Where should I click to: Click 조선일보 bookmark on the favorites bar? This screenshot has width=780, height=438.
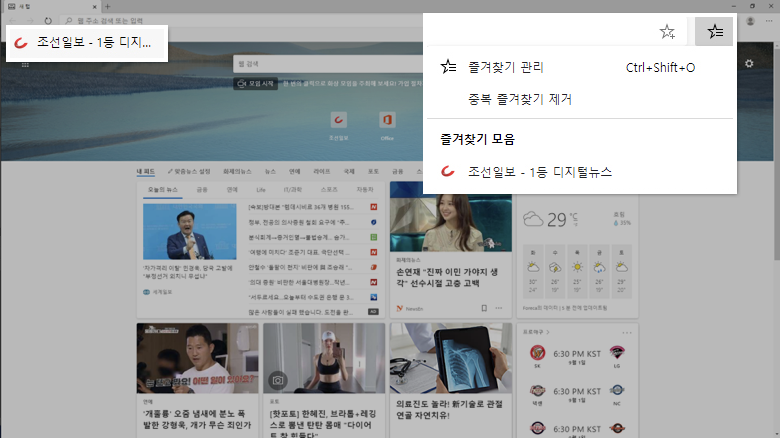point(85,42)
